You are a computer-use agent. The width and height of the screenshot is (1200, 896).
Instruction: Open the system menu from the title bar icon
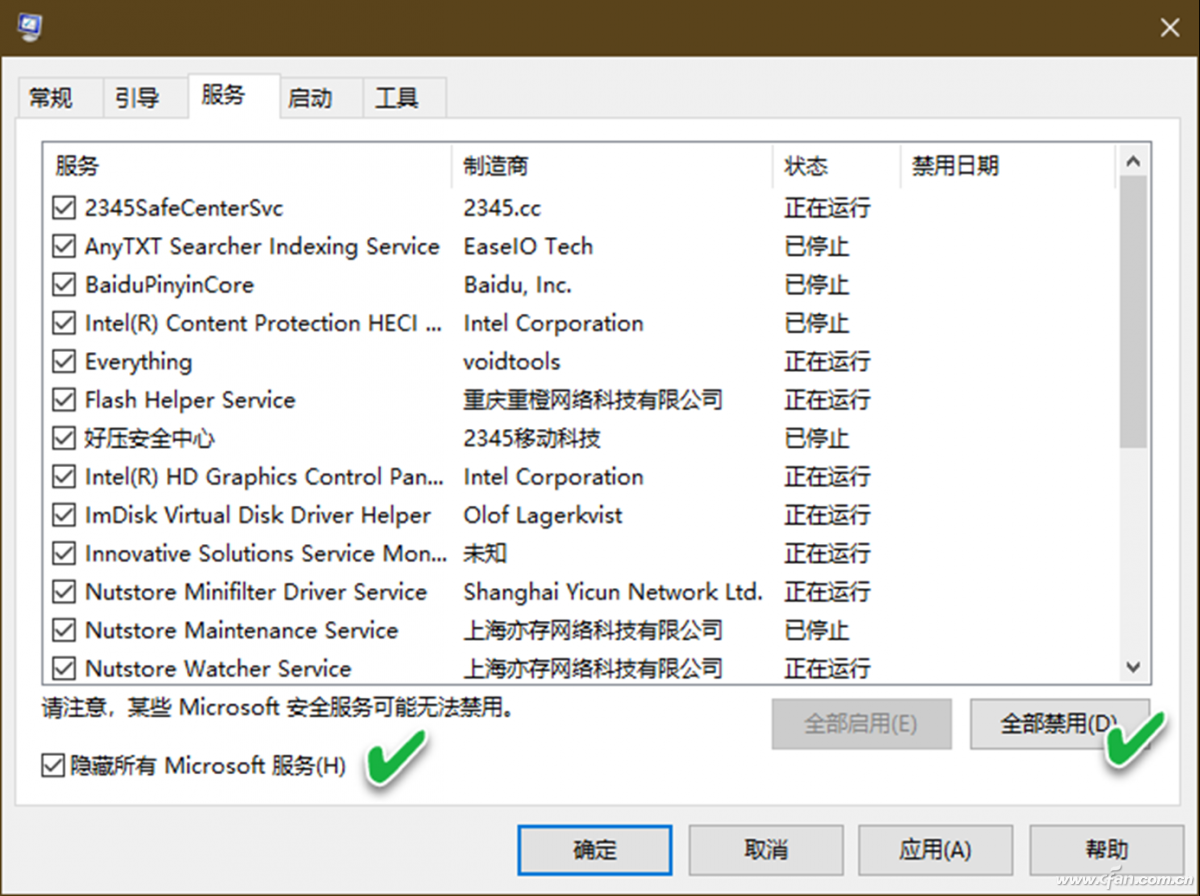click(29, 25)
